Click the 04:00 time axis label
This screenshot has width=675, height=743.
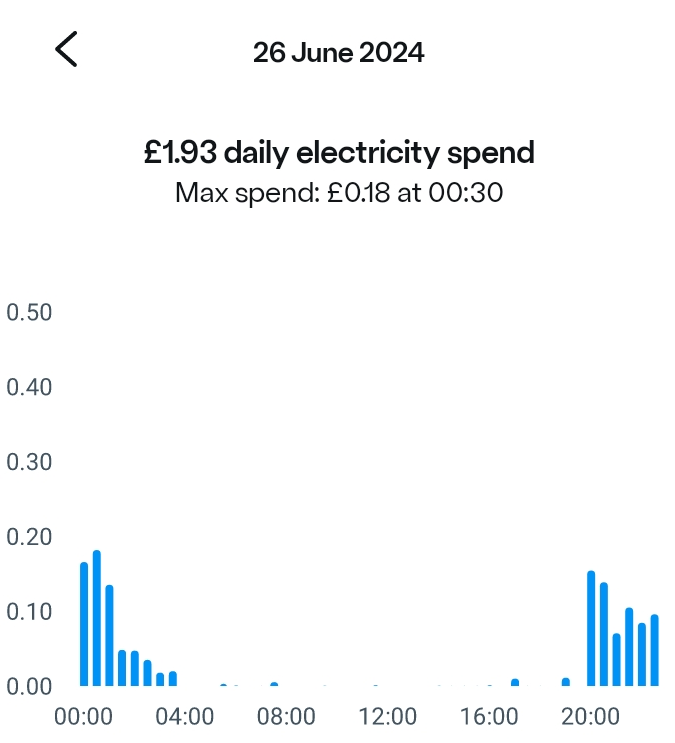(186, 717)
